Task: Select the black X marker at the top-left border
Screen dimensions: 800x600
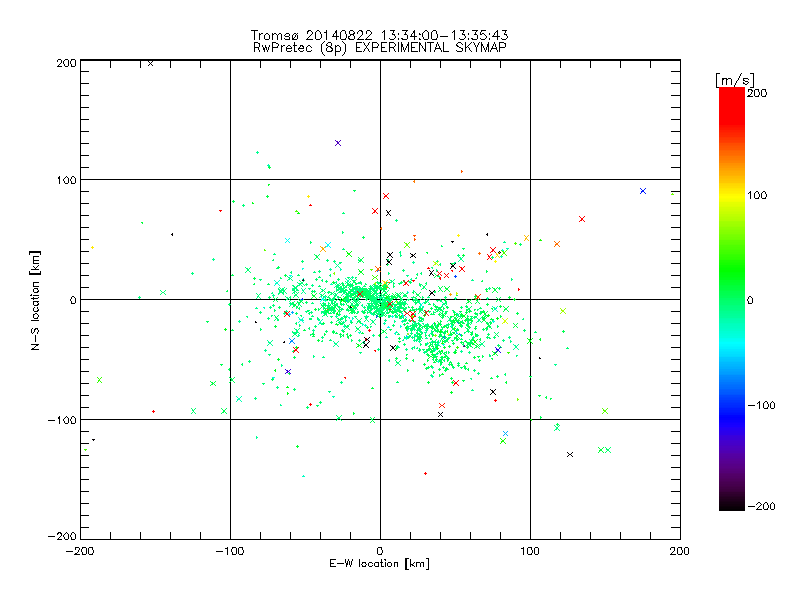Action: pyautogui.click(x=151, y=63)
